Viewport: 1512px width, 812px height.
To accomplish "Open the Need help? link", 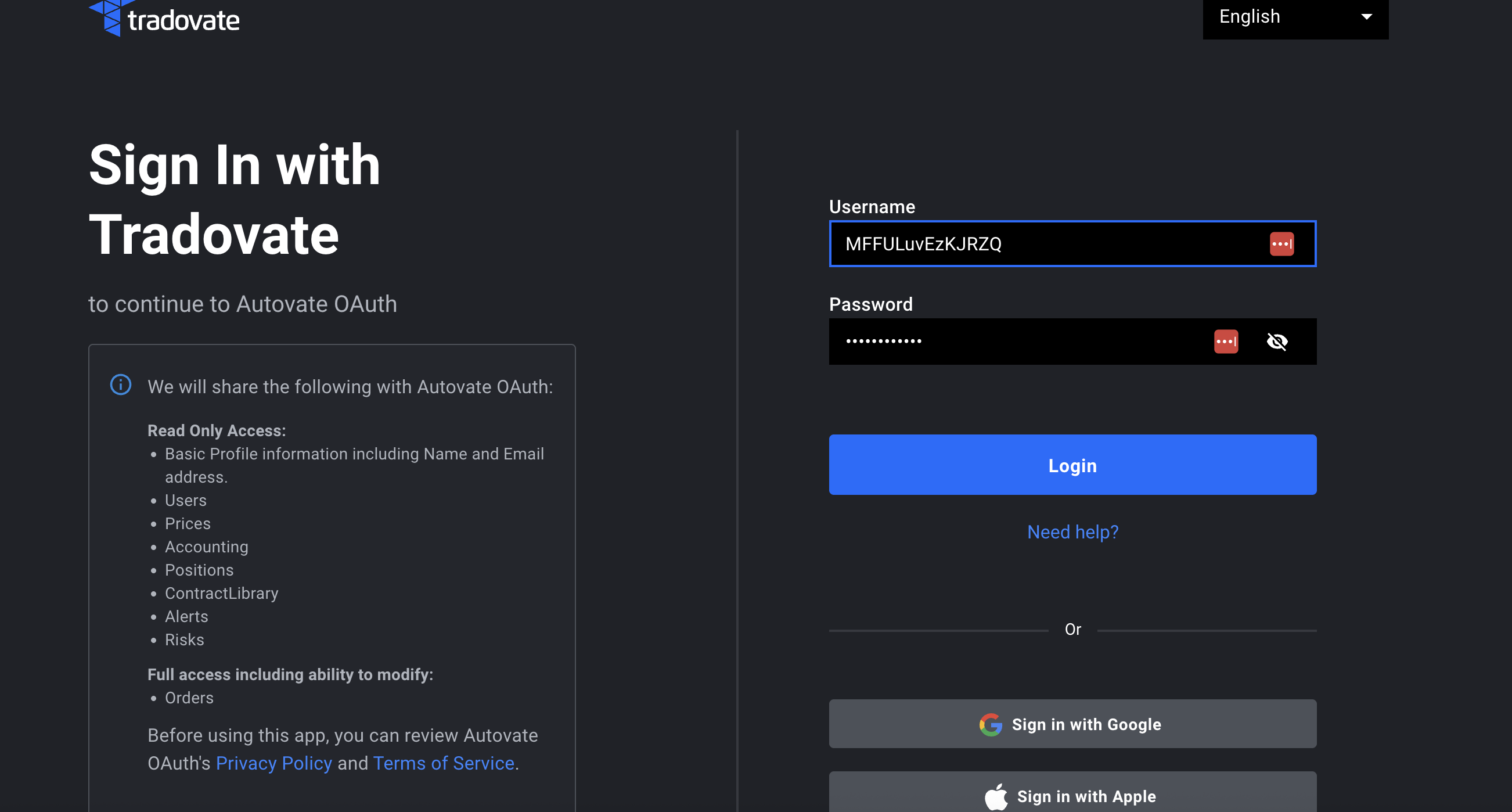I will [x=1072, y=532].
